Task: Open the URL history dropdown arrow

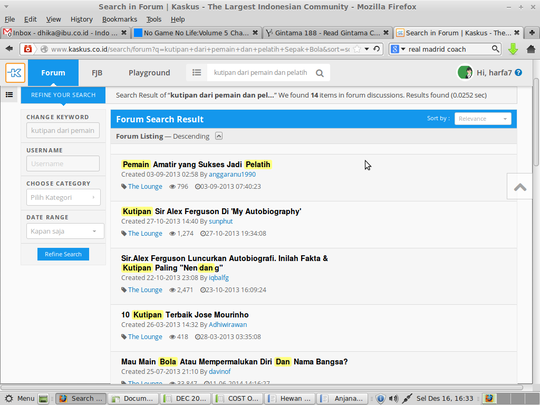Action: [x=367, y=49]
